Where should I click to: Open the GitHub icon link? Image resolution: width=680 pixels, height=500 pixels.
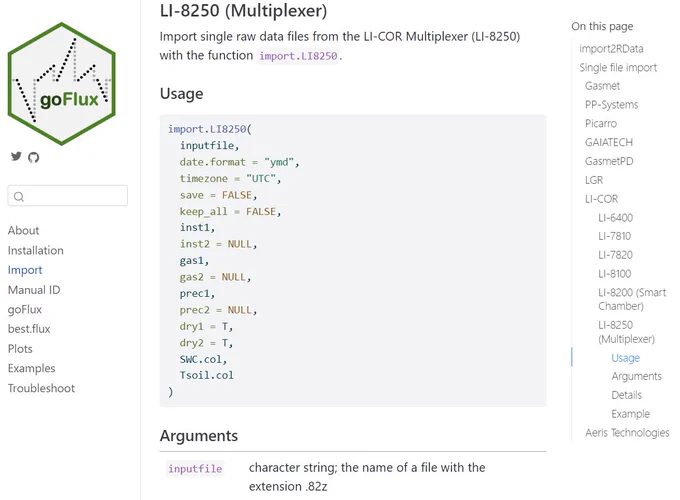coord(34,157)
